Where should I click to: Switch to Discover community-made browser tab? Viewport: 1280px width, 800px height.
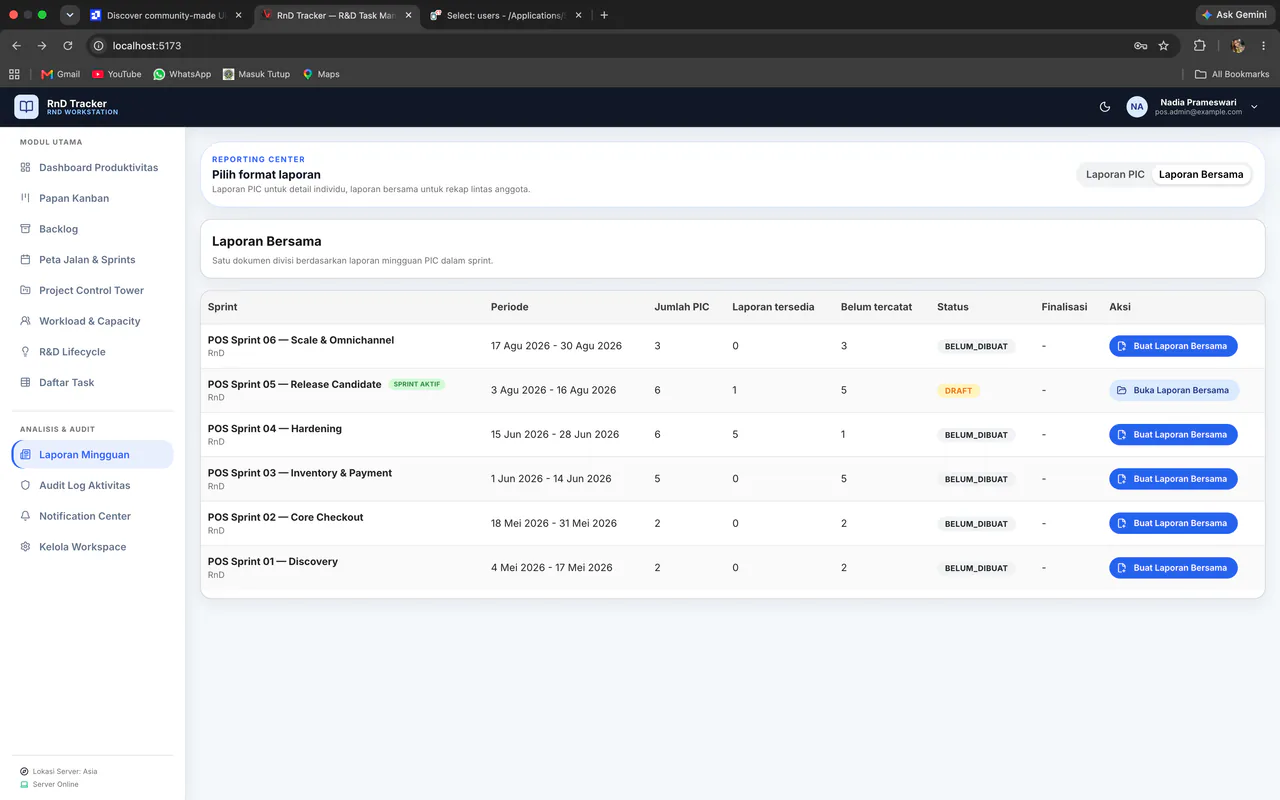(x=165, y=15)
